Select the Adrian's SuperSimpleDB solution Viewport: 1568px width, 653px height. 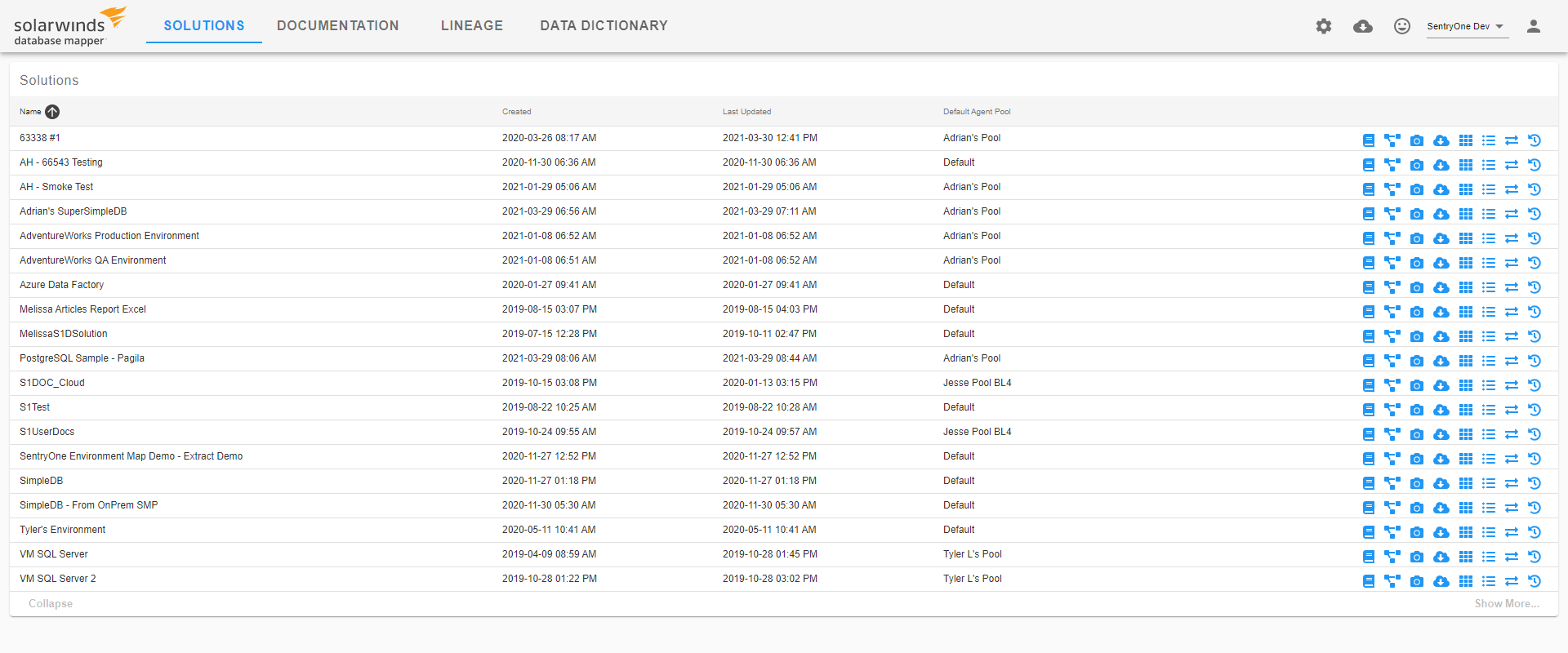point(73,211)
